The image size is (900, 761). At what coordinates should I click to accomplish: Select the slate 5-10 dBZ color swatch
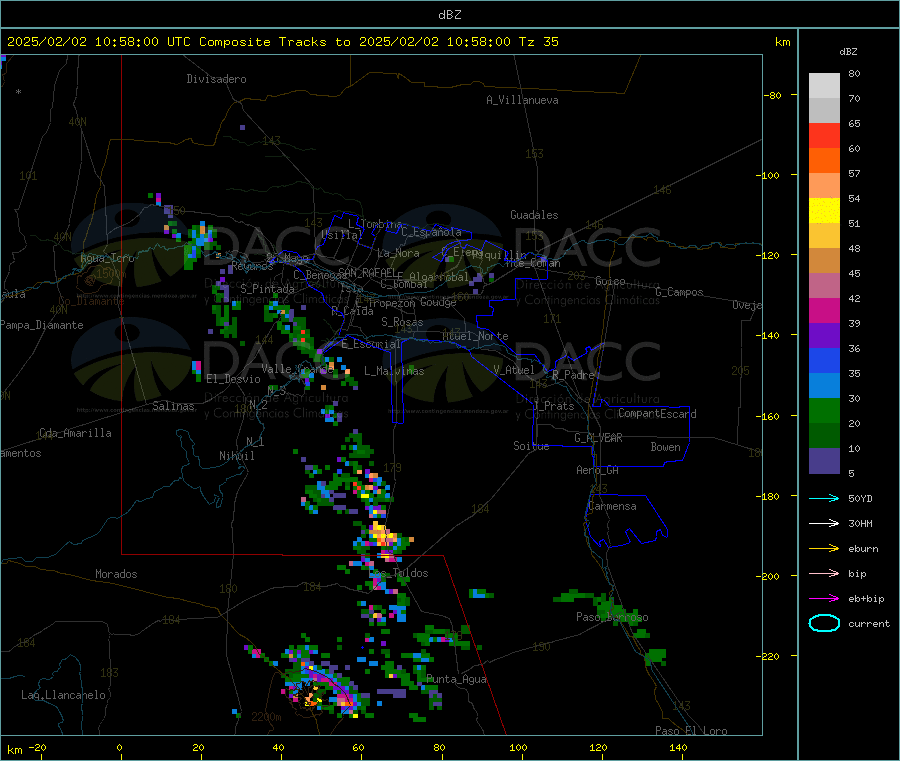(824, 461)
